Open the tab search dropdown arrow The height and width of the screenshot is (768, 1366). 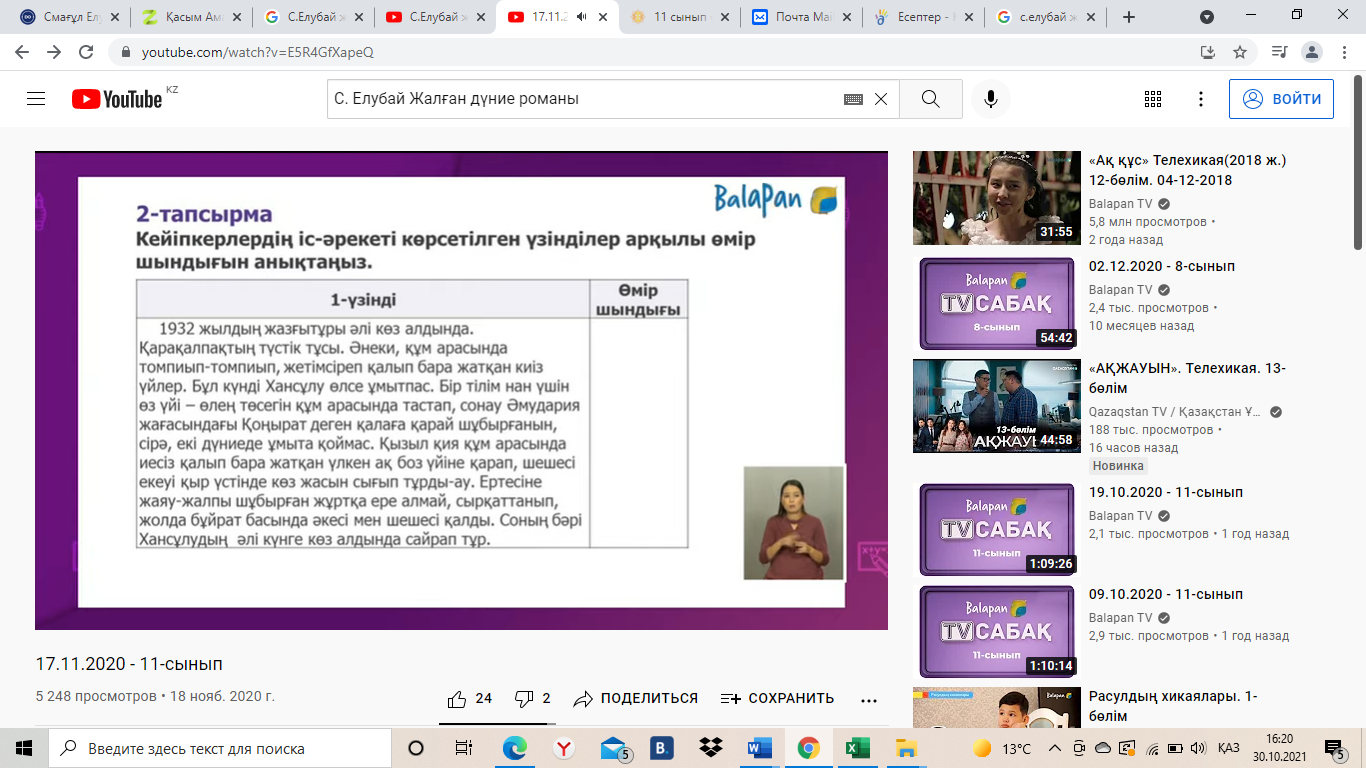pos(1207,17)
